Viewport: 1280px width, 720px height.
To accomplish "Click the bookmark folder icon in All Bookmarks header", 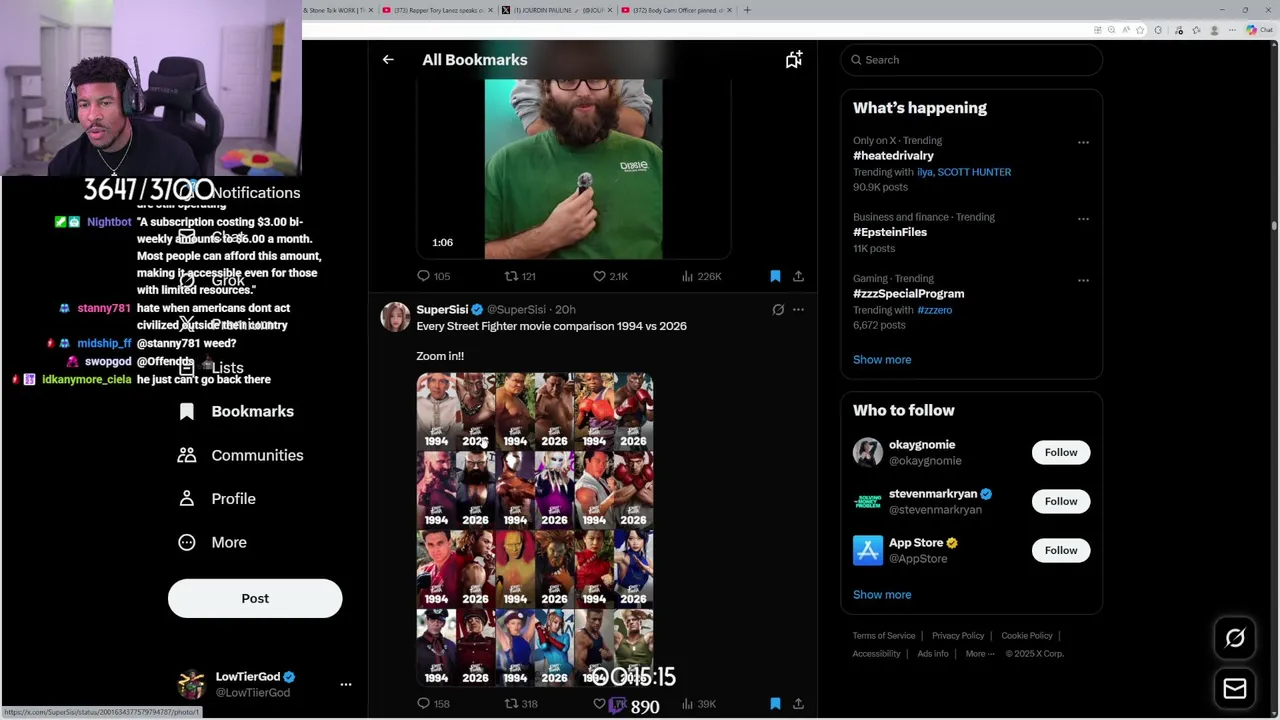I will coord(793,60).
